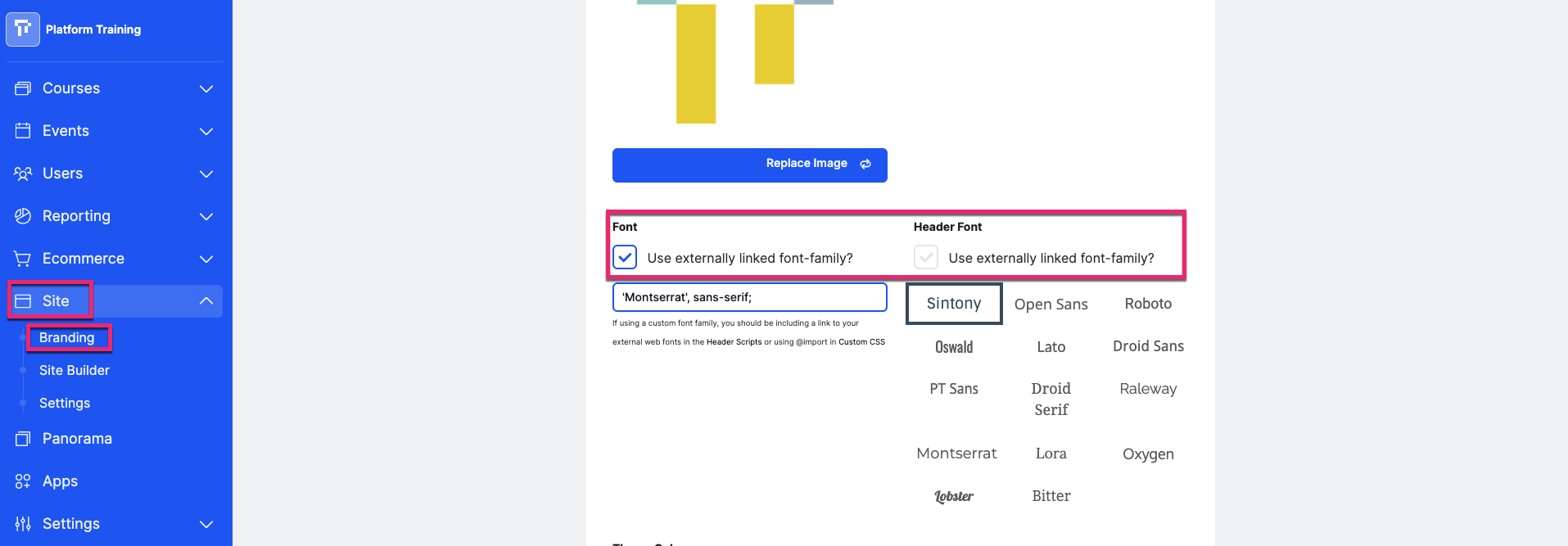Expand the Ecommerce chevron
The width and height of the screenshot is (1568, 546).
tap(206, 259)
